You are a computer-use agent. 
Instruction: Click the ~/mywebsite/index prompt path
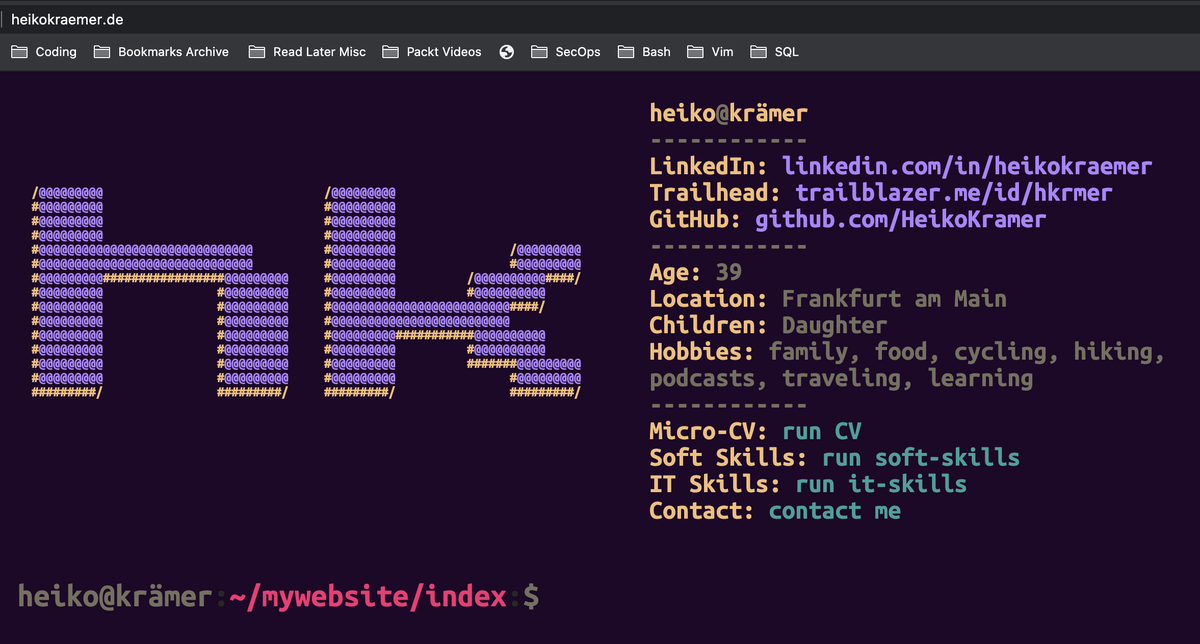367,598
